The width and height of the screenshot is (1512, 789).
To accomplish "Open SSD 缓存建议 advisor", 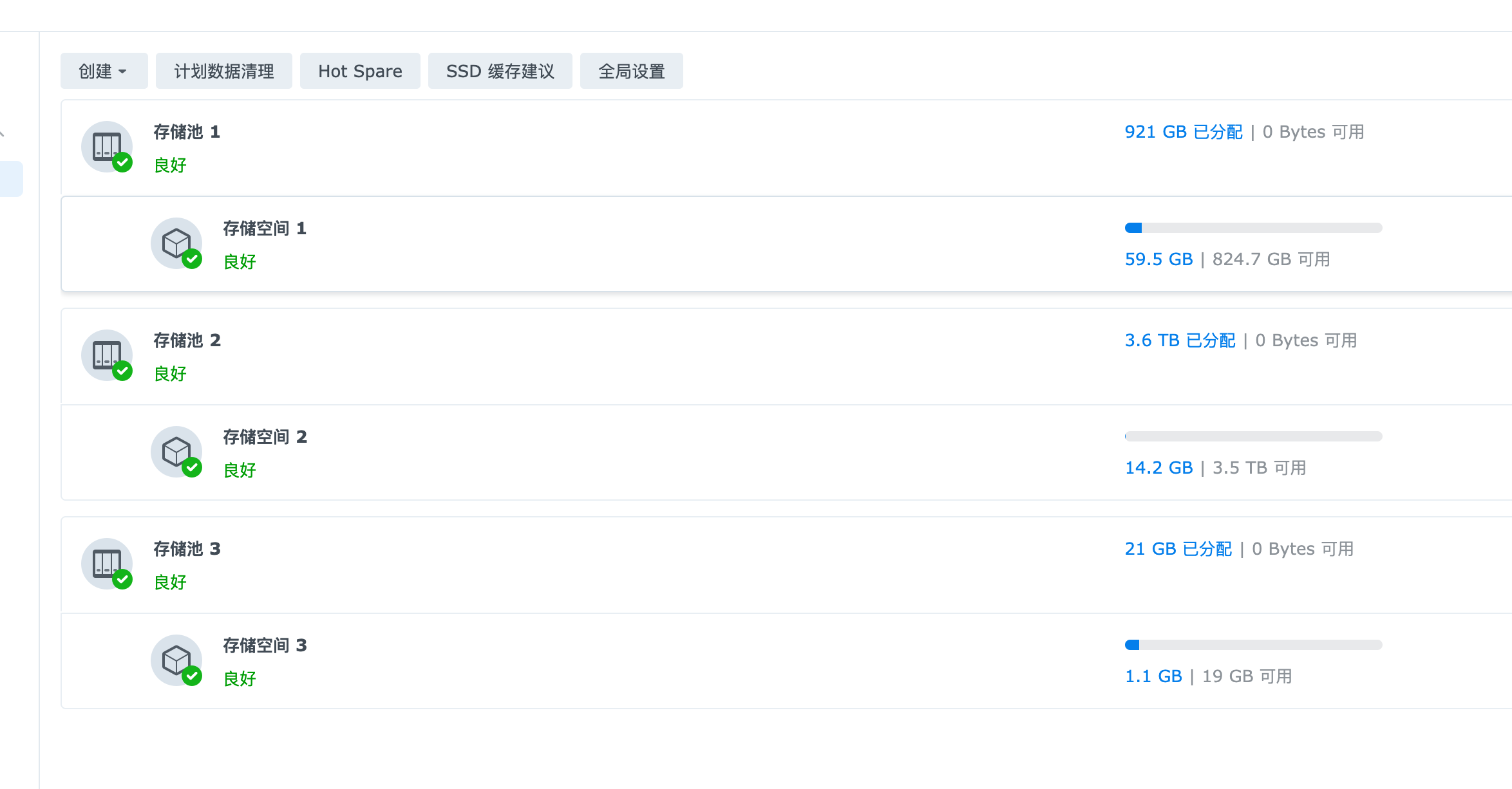I will pyautogui.click(x=500, y=71).
